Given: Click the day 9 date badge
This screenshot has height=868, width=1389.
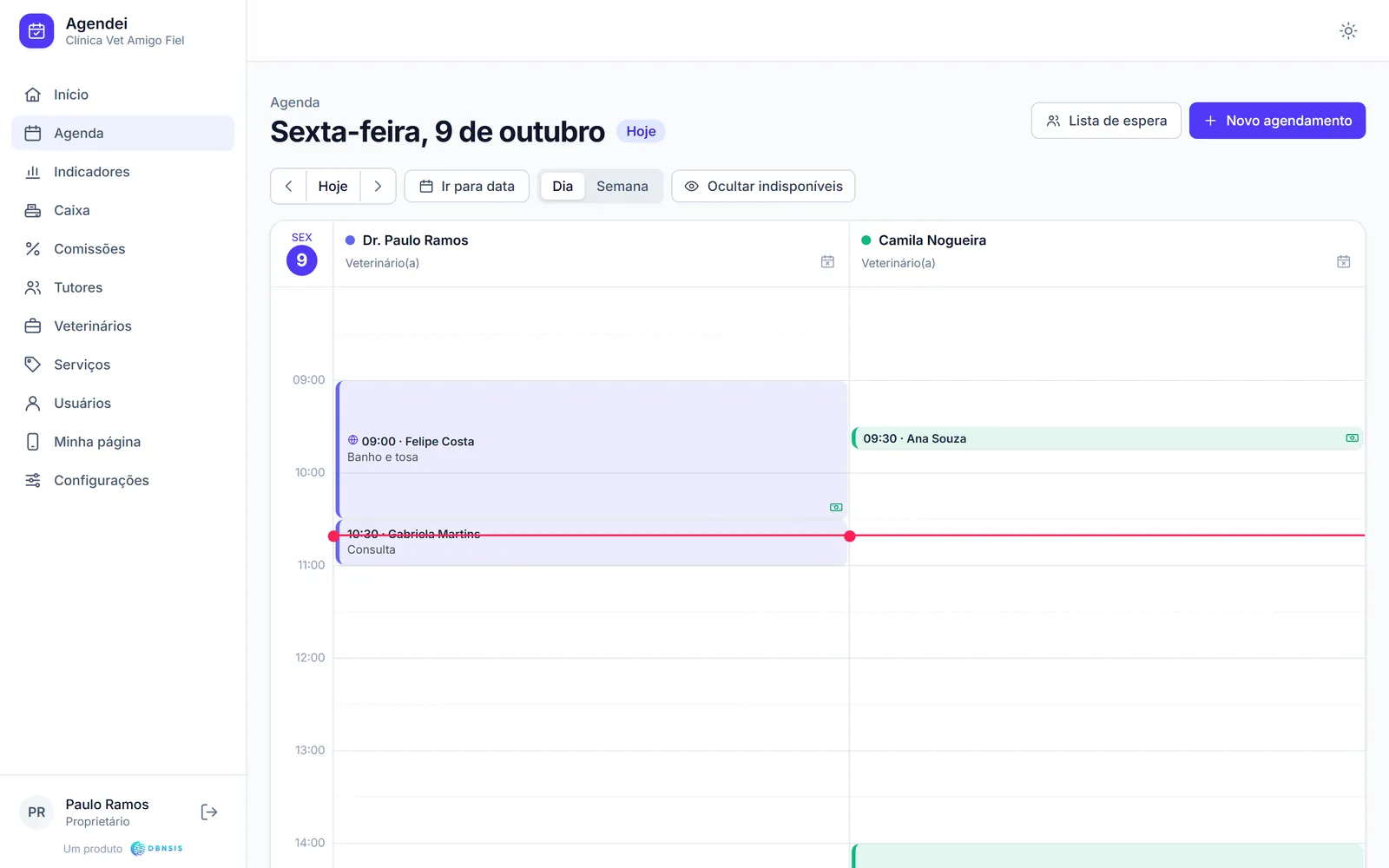Looking at the screenshot, I should [302, 260].
